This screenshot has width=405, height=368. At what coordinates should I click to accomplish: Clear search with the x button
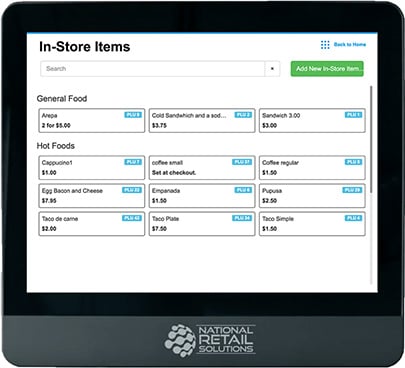click(272, 69)
